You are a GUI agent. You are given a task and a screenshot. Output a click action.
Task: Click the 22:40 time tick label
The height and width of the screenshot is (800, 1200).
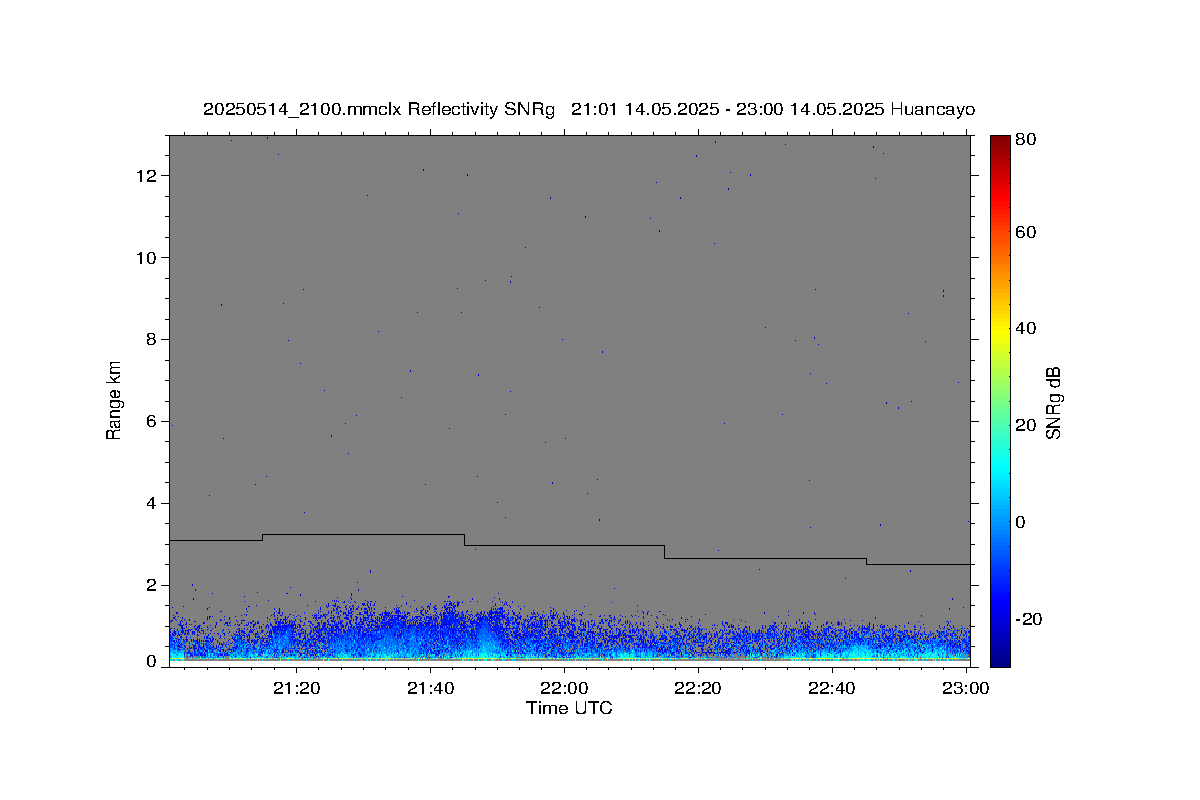tap(831, 688)
